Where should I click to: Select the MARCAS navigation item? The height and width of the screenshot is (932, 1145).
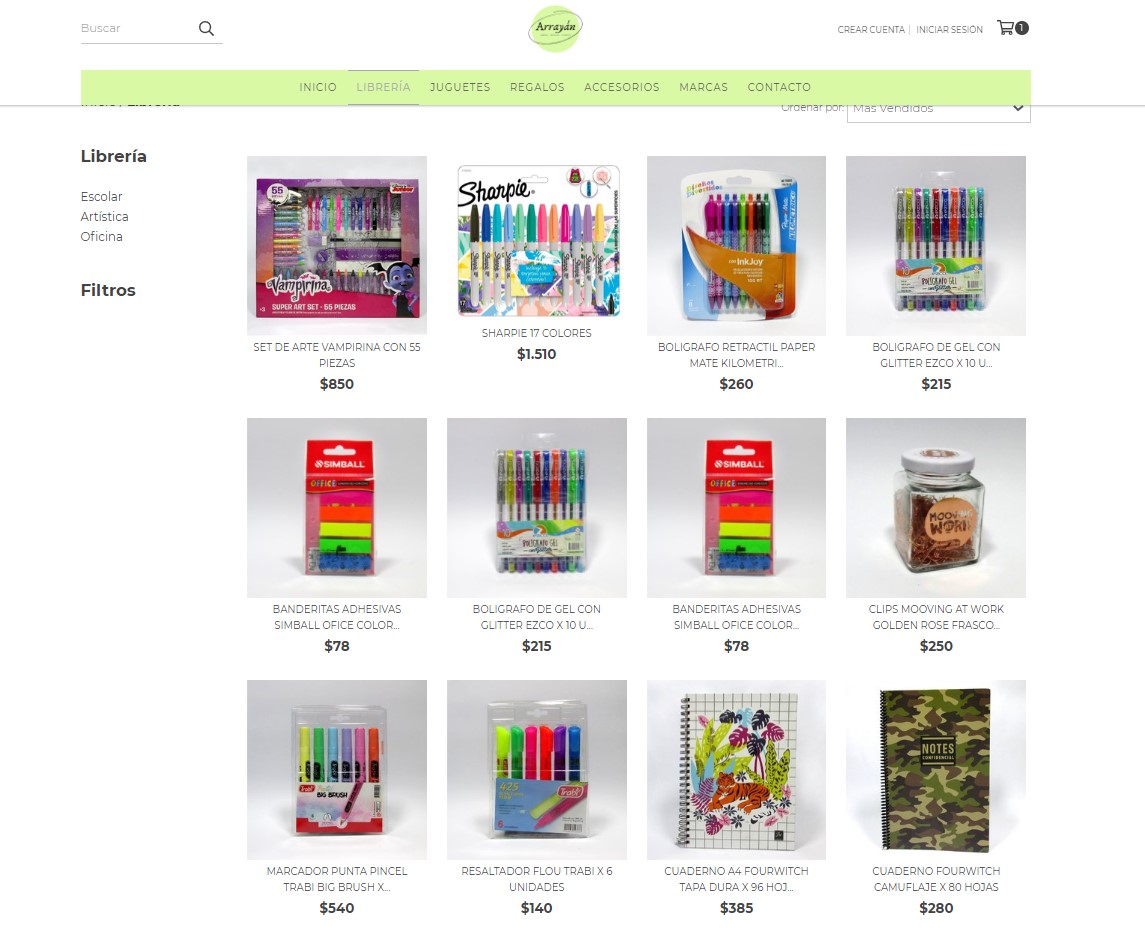[703, 87]
